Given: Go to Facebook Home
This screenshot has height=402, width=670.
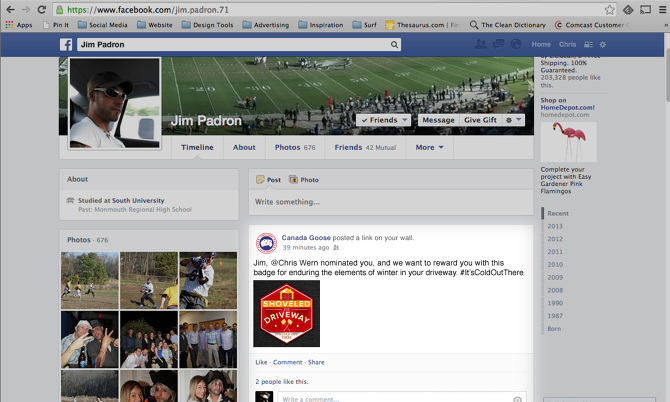Looking at the screenshot, I should (541, 44).
